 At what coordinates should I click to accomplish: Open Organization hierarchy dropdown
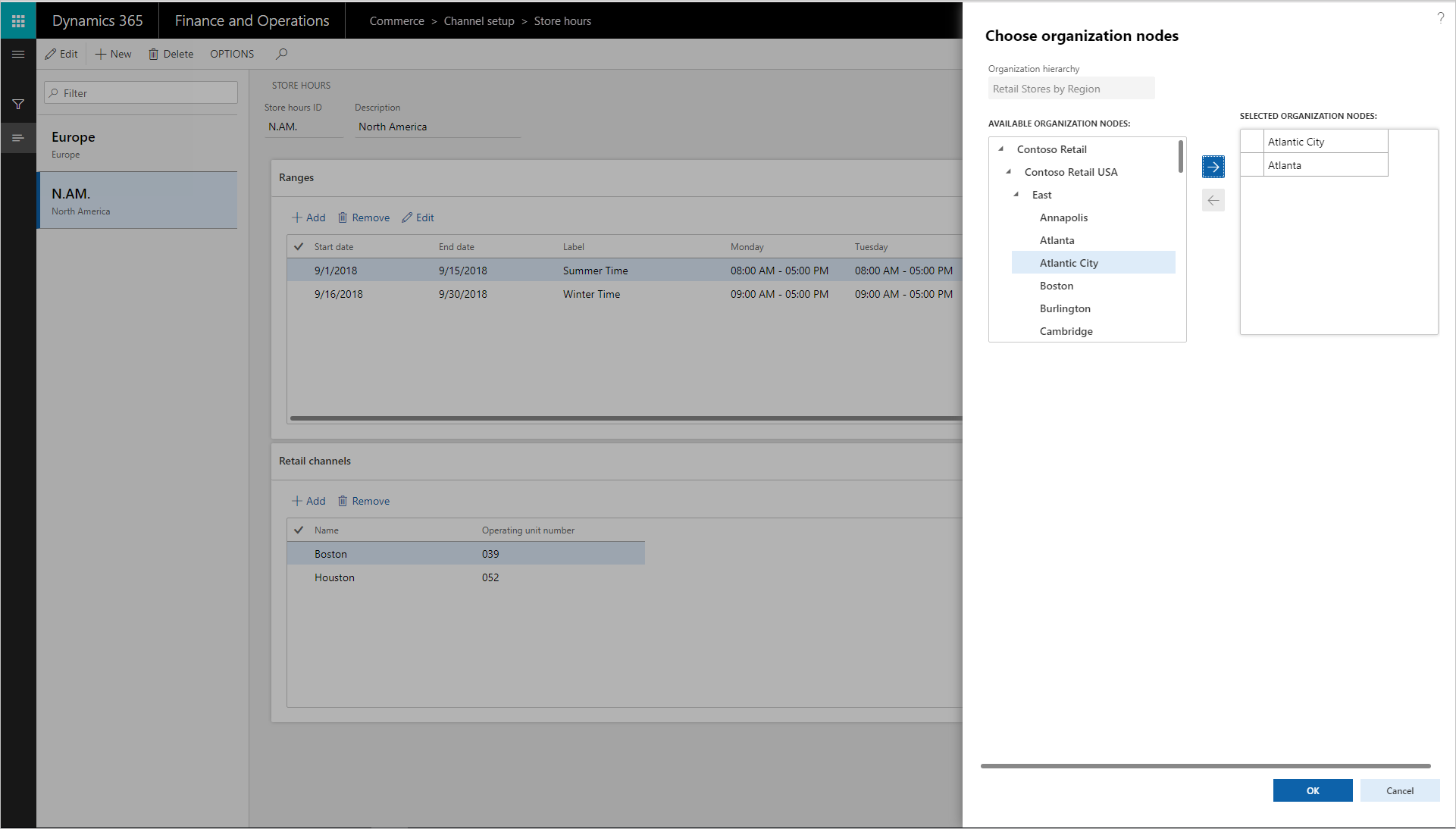point(1070,88)
